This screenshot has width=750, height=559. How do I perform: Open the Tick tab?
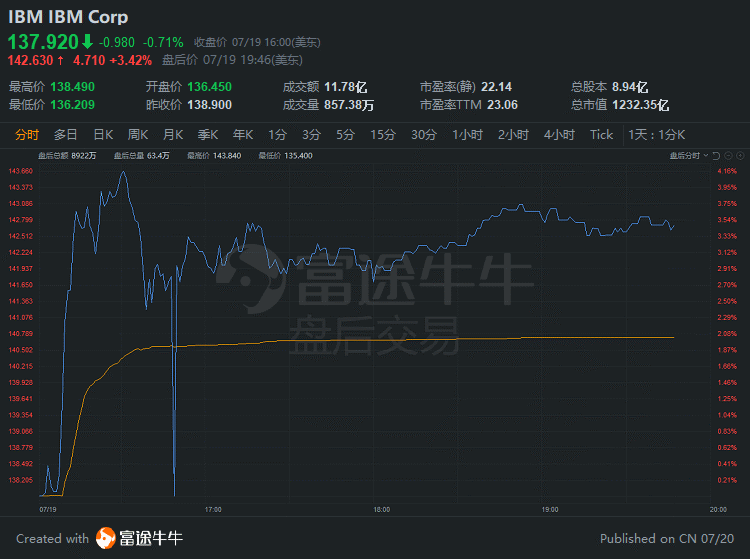601,135
